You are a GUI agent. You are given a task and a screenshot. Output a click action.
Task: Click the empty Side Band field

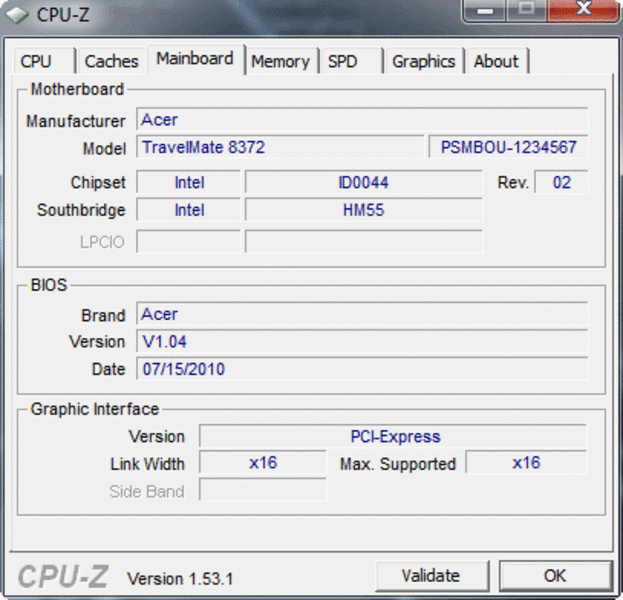[263, 490]
